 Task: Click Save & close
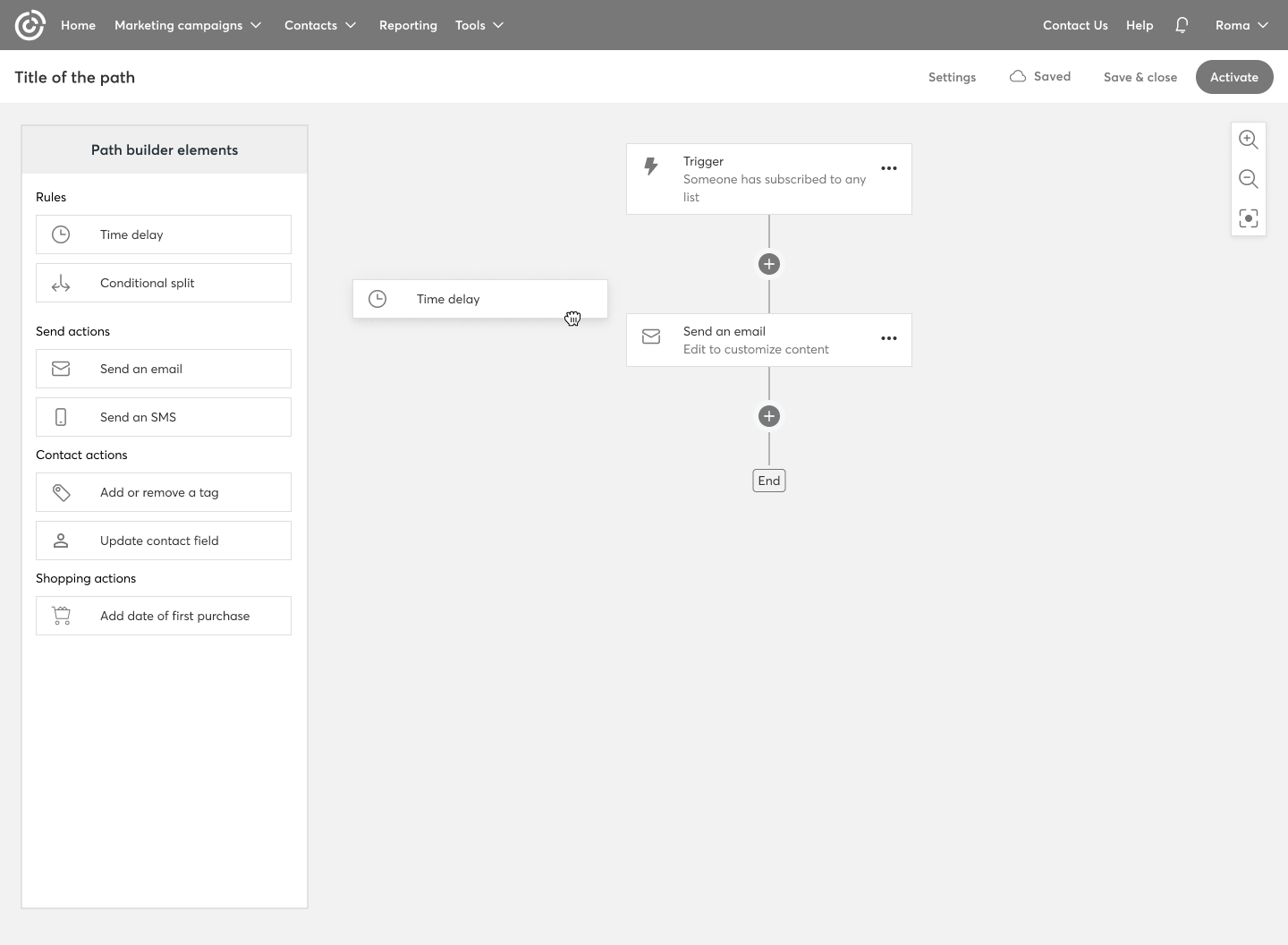pyautogui.click(x=1140, y=77)
